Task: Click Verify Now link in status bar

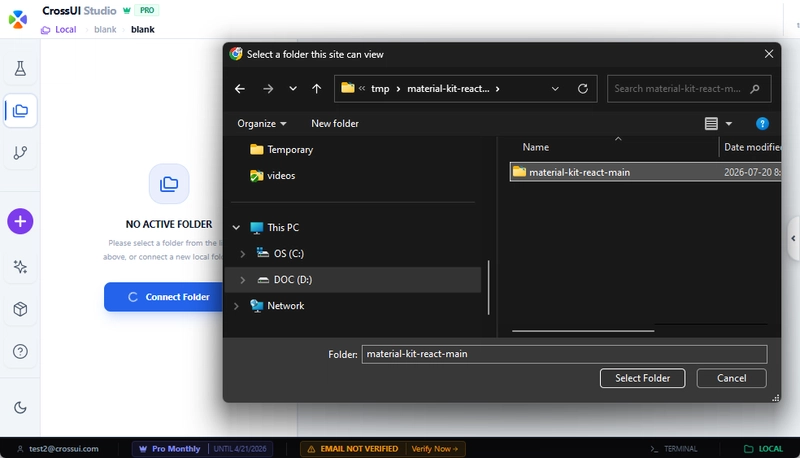Action: pos(435,449)
